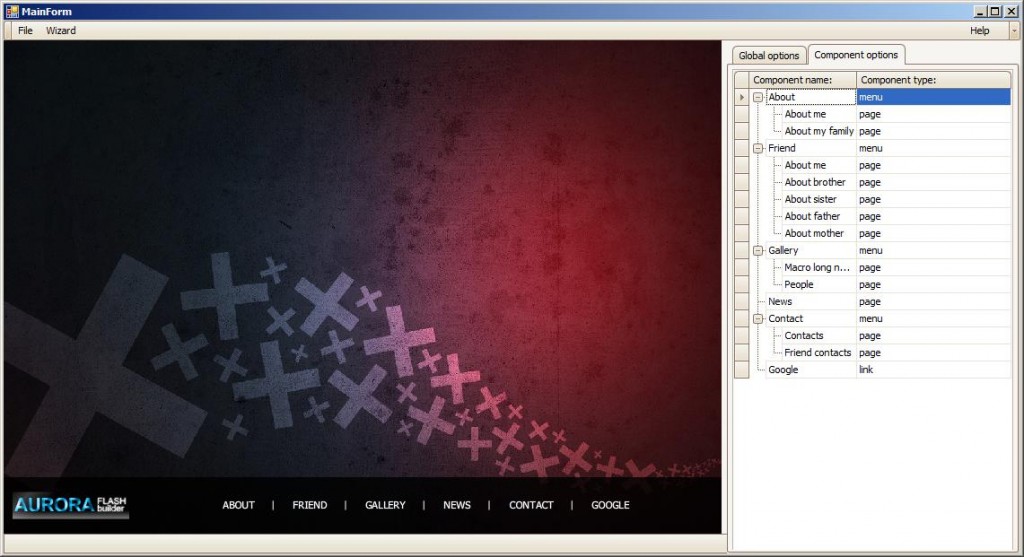Click the toolbar overflow arrow beside Help
Screen dimensions: 1024x557
[x=1014, y=31]
